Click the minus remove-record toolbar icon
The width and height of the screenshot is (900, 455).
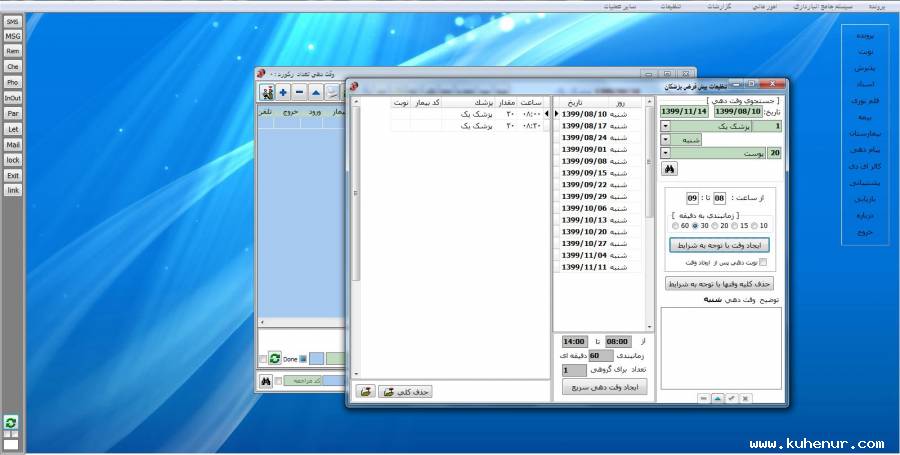[299, 92]
